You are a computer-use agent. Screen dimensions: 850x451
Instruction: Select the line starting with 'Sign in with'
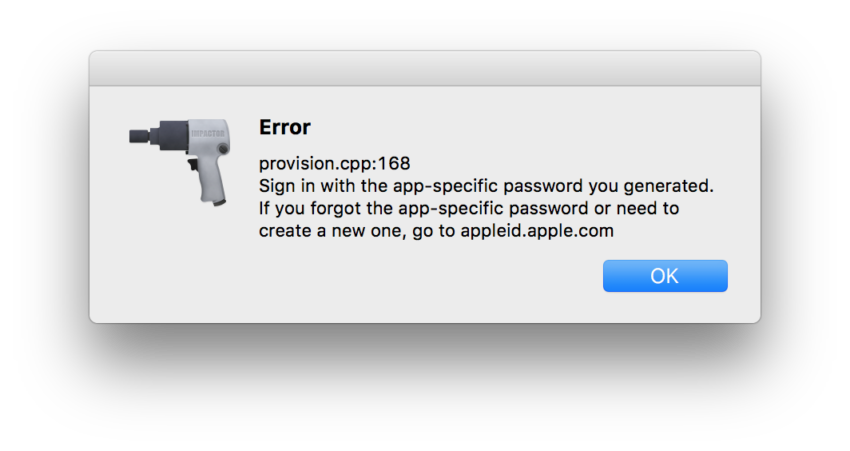(487, 186)
